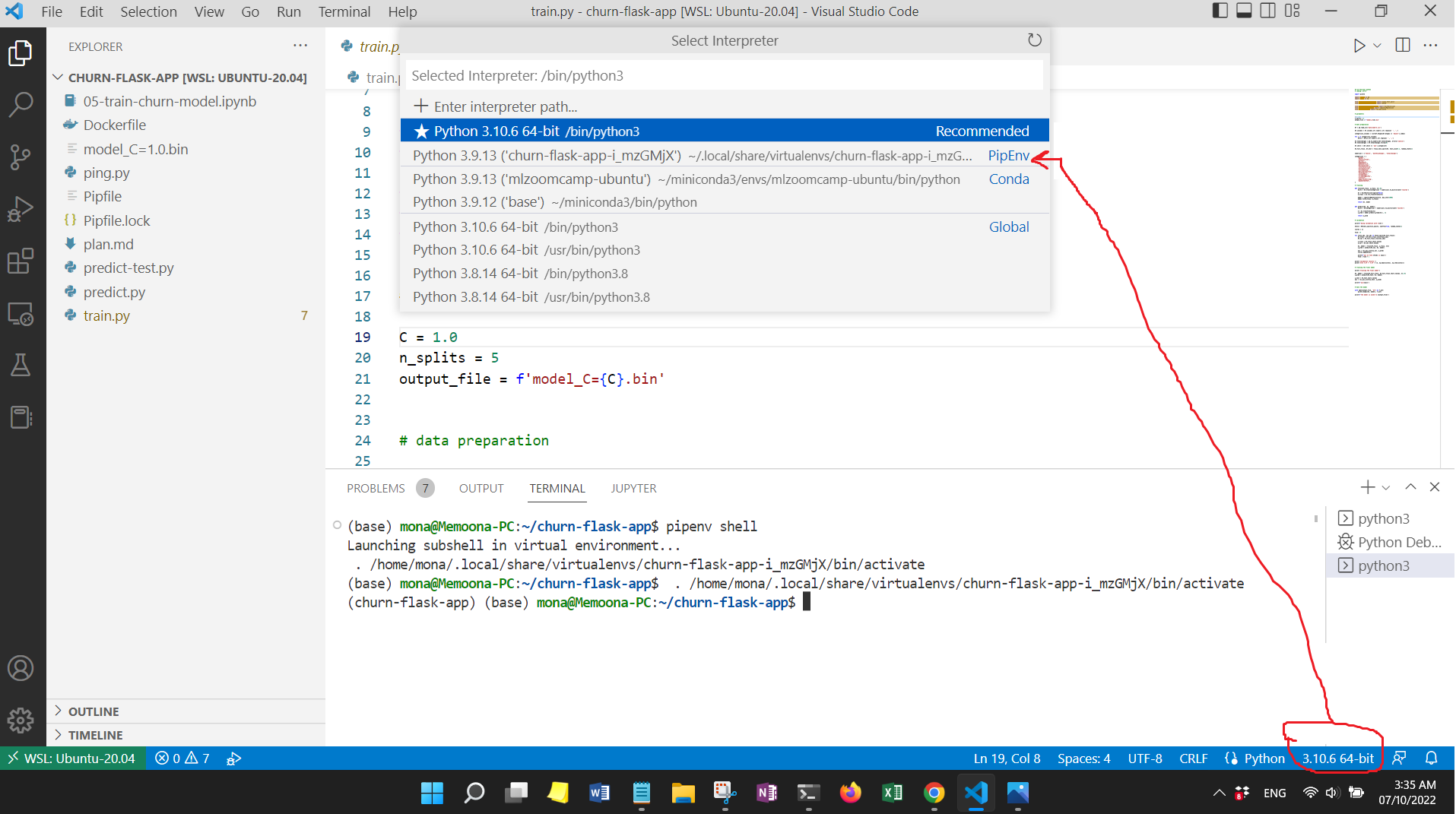Screen dimensions: 1456x814
Task: Open the File menu
Action: coord(52,11)
